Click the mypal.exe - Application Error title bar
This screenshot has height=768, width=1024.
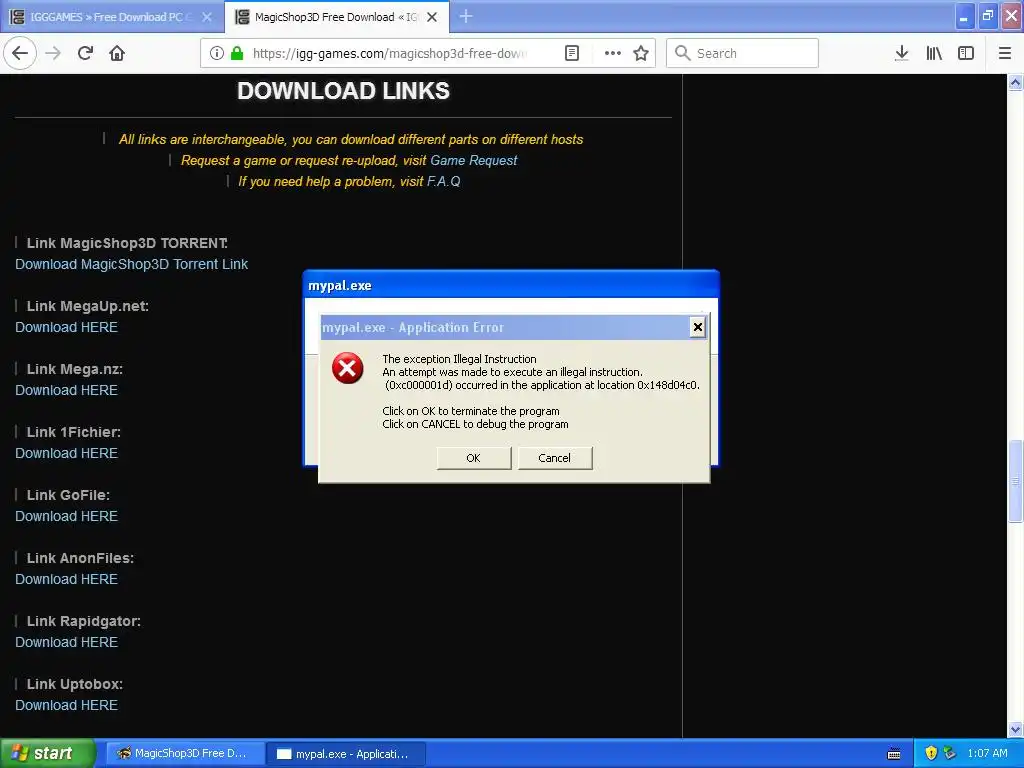click(x=504, y=327)
